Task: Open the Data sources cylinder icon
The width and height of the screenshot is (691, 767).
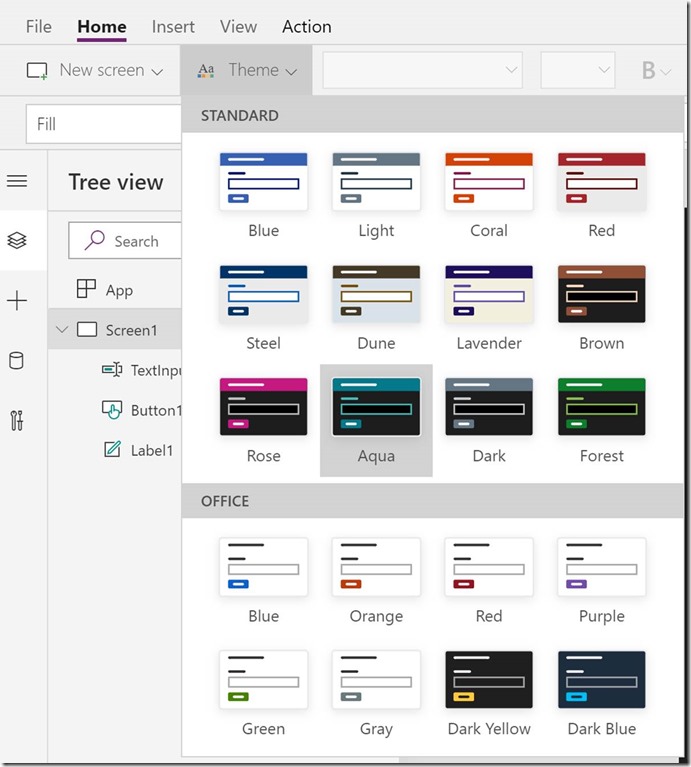Action: (17, 361)
